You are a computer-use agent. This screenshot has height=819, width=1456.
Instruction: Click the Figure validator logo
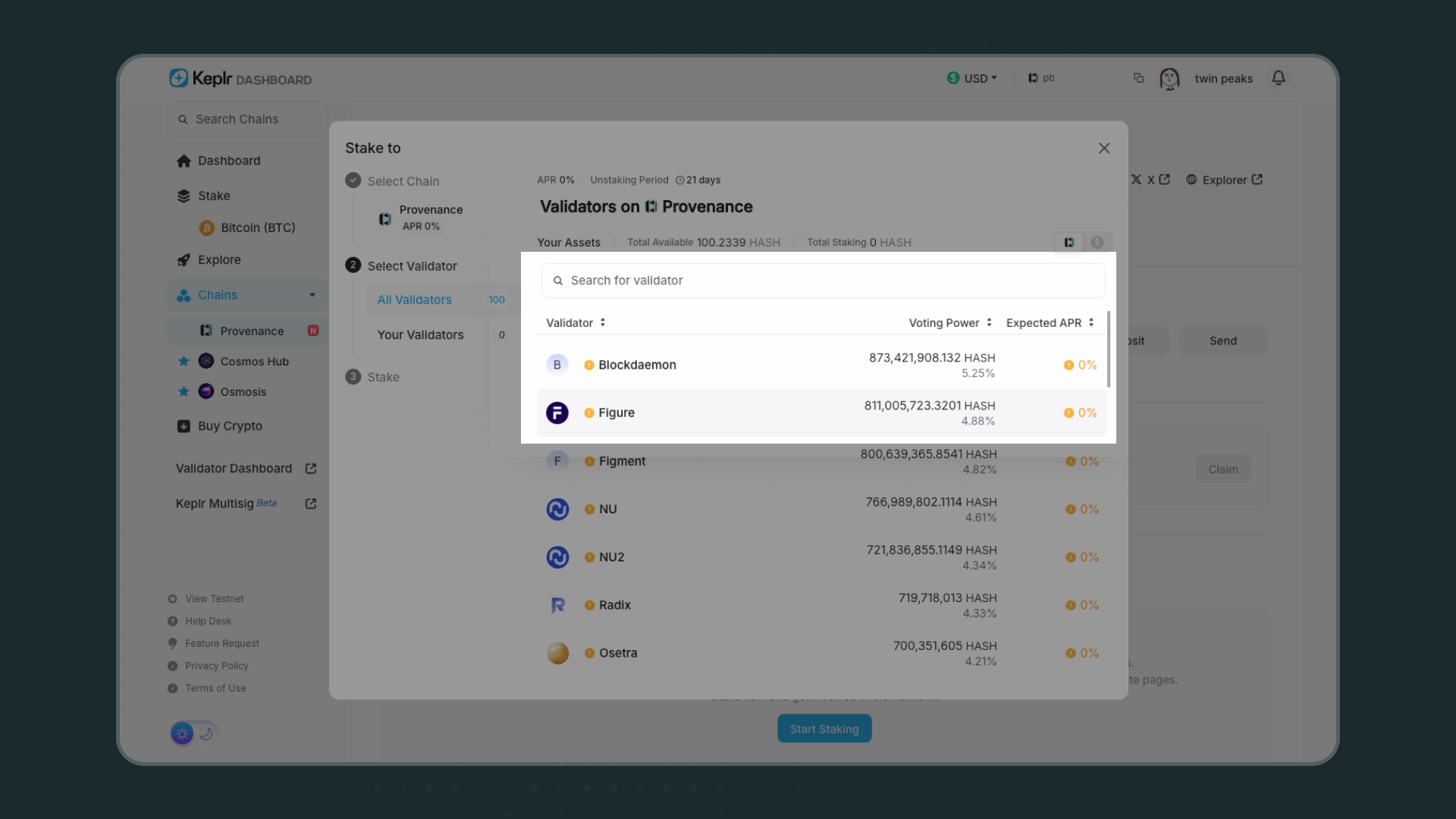click(557, 413)
